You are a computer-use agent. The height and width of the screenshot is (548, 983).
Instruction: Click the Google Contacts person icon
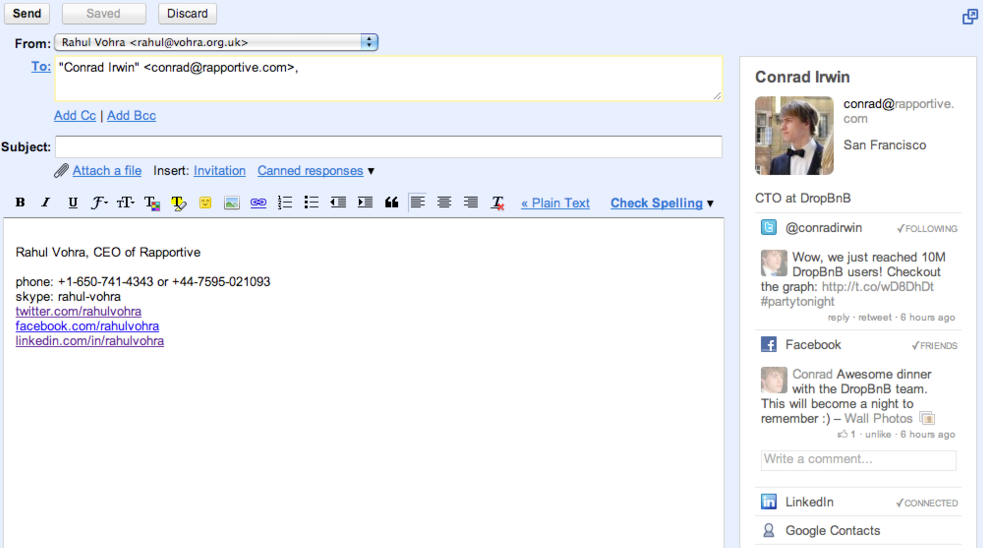pyautogui.click(x=769, y=530)
